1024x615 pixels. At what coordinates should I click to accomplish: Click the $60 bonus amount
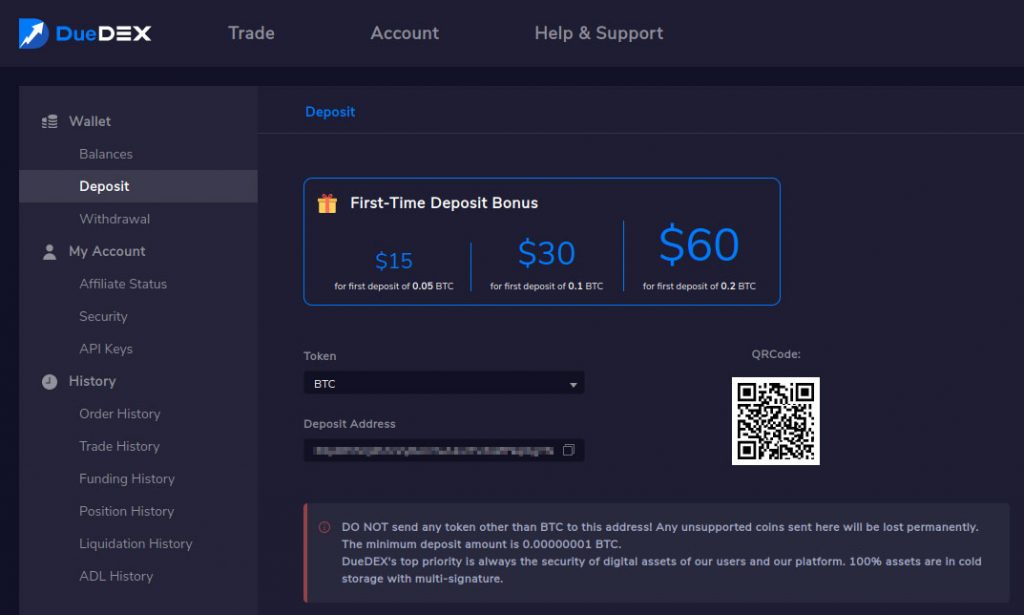pos(699,245)
